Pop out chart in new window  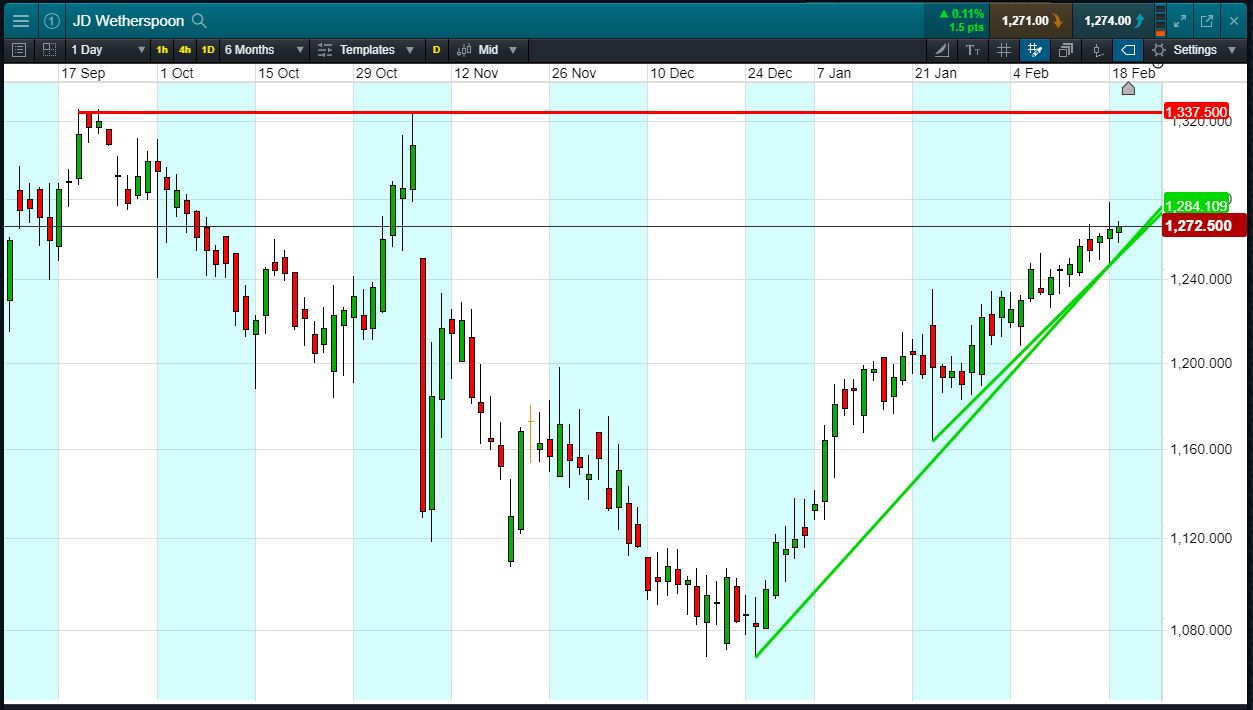pos(1206,20)
